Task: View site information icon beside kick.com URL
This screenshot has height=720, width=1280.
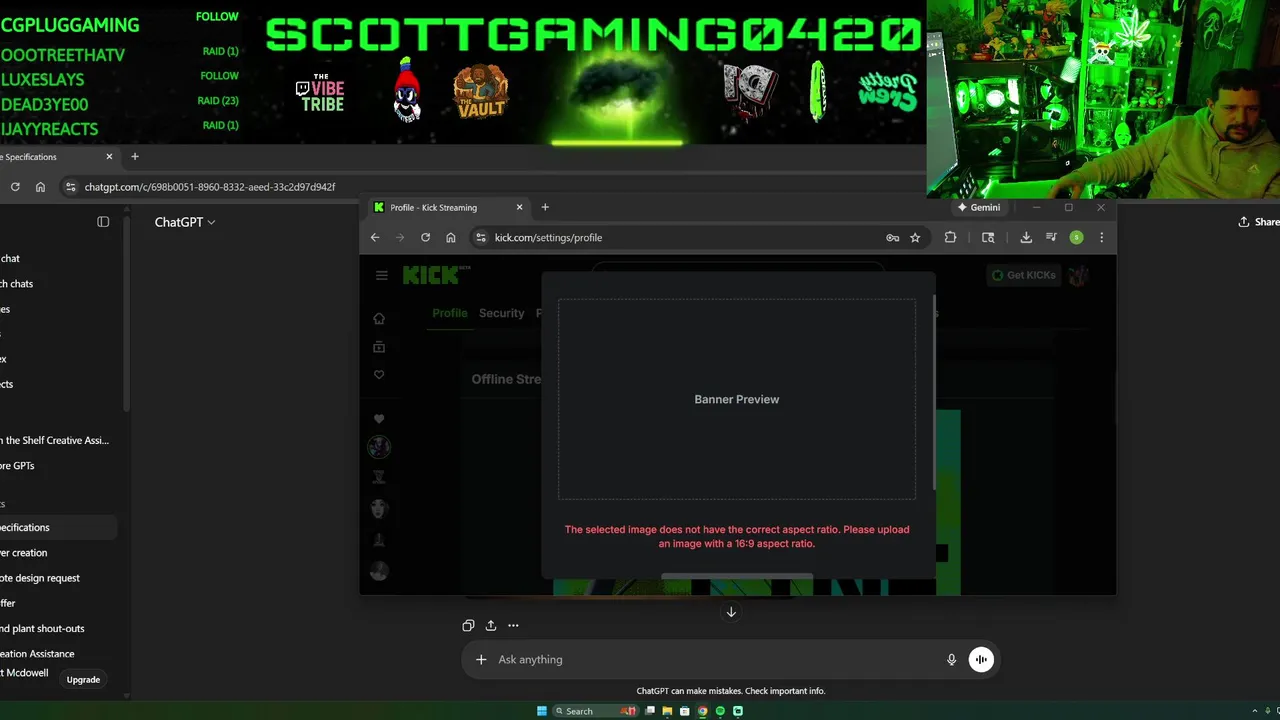Action: [x=481, y=237]
